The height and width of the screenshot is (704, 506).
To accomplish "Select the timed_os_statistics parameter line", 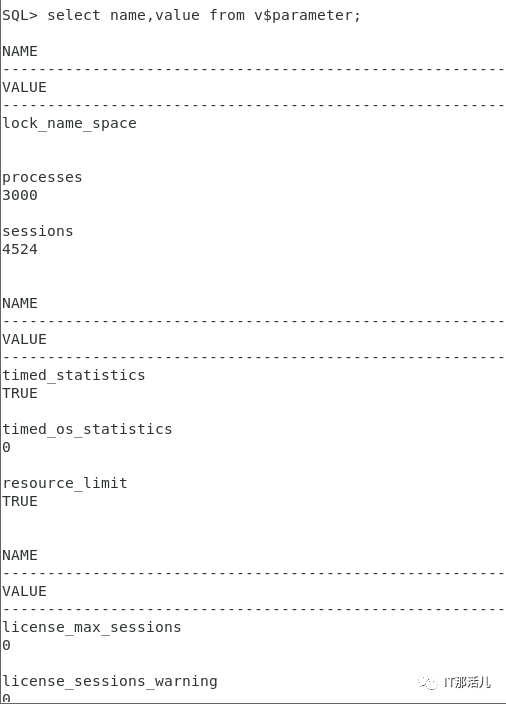I will click(87, 429).
